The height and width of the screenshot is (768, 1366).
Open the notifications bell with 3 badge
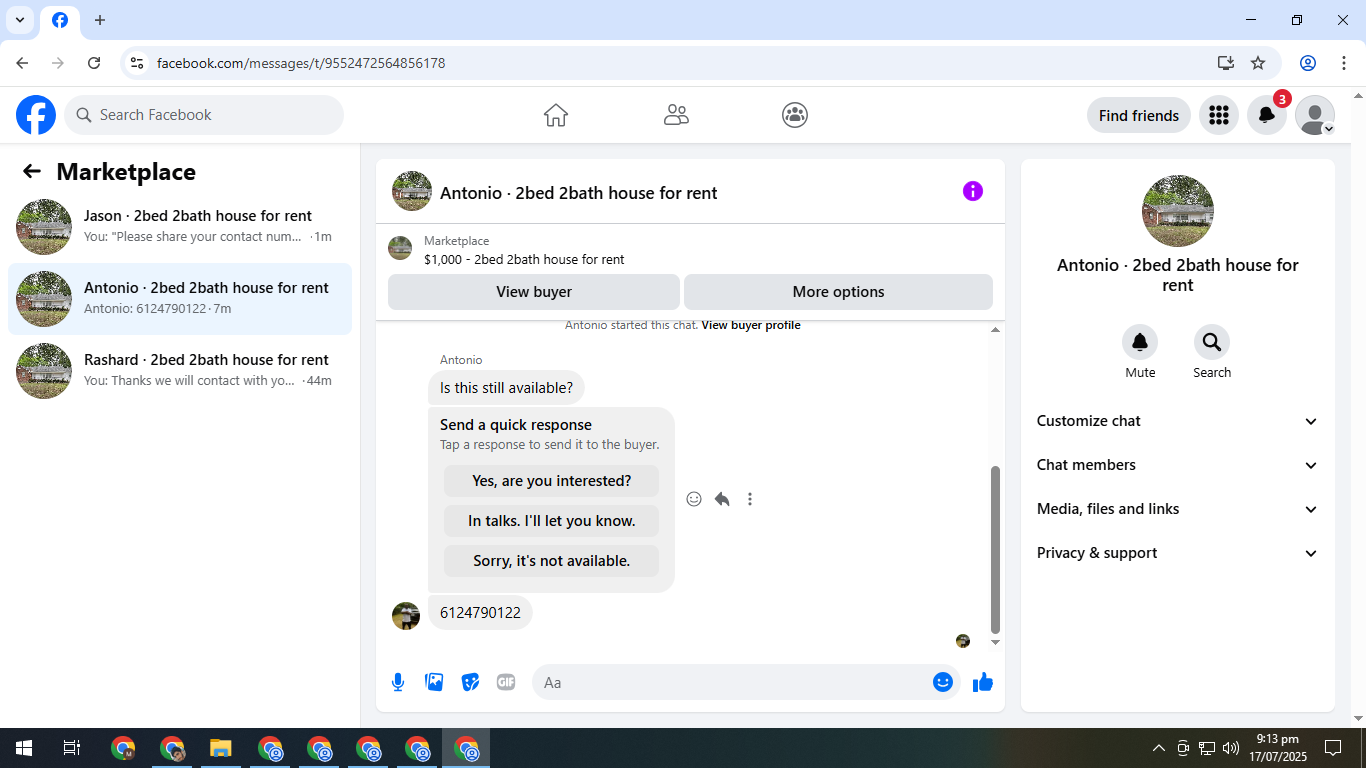1266,115
